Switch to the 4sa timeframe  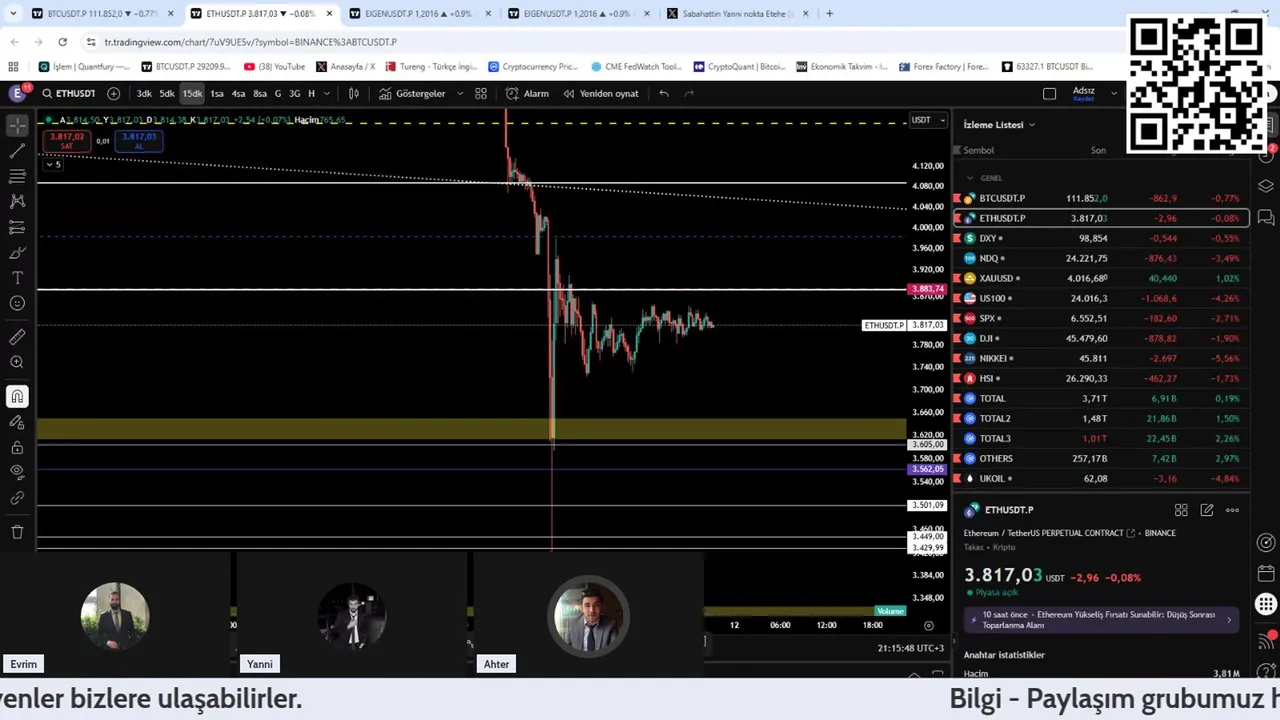coord(238,93)
